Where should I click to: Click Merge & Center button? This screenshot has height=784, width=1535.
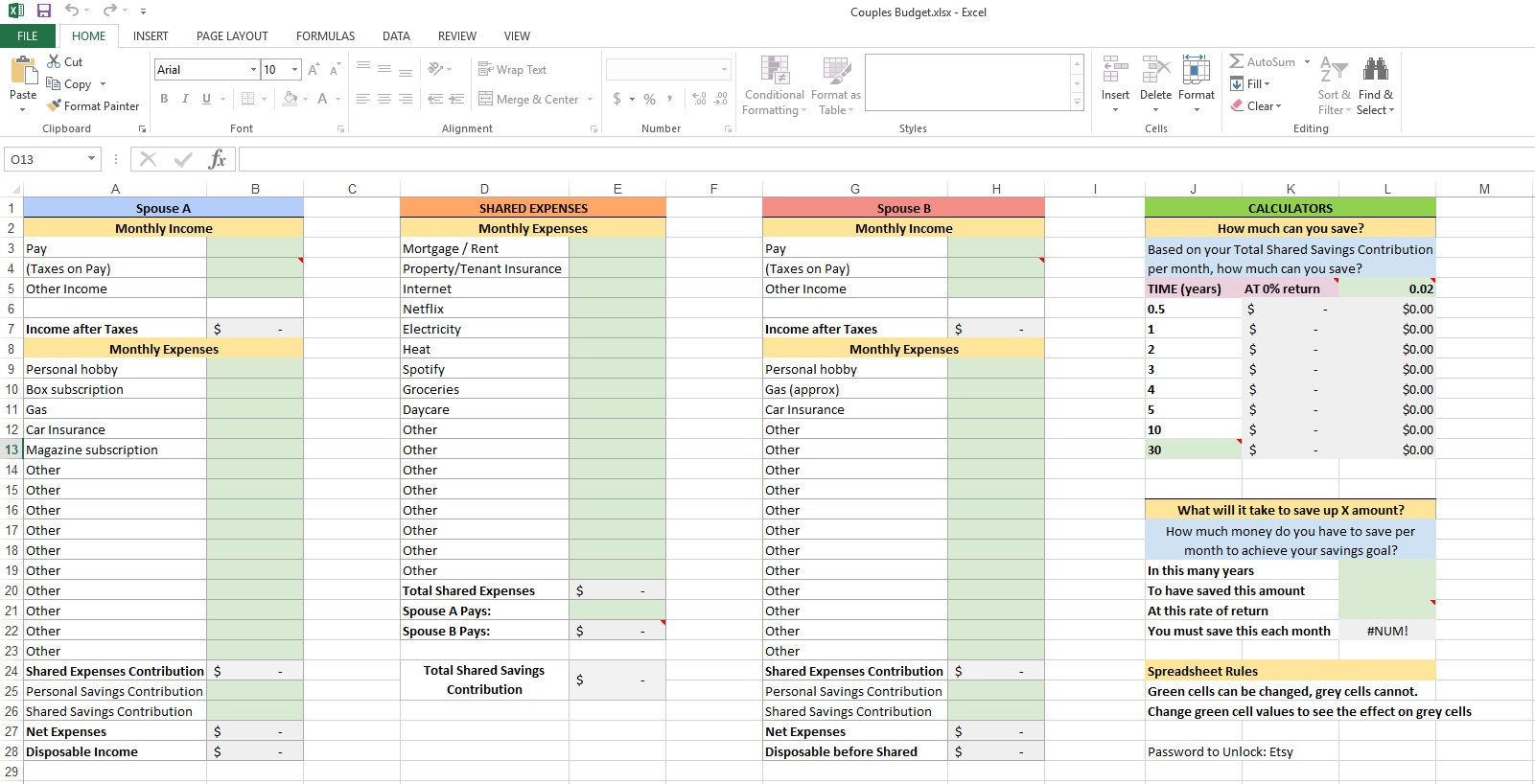(x=528, y=99)
